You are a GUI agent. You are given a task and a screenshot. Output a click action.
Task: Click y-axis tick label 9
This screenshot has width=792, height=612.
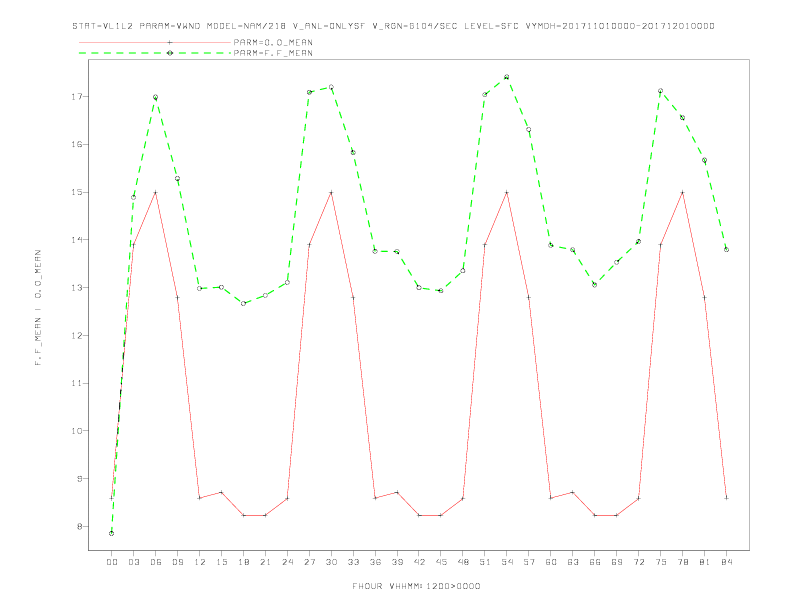tap(80, 479)
